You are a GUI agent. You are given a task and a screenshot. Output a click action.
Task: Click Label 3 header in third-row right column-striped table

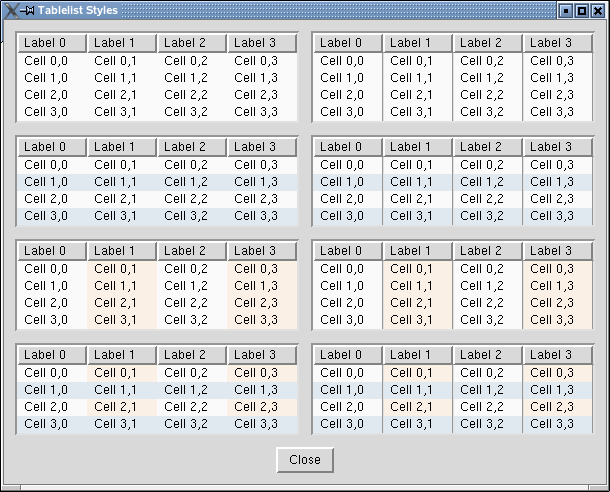(x=558, y=251)
